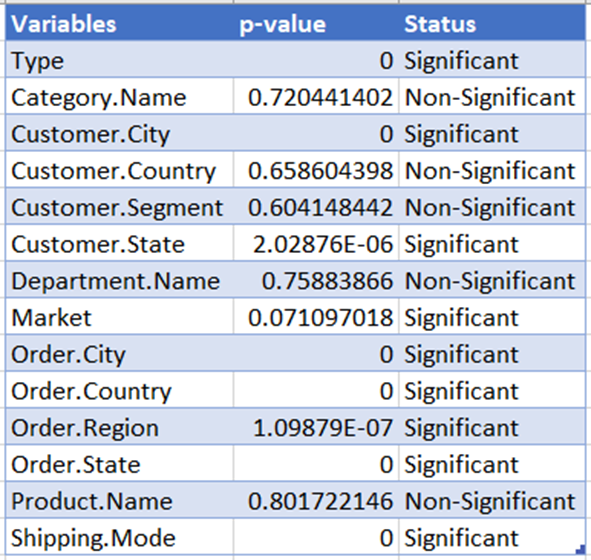Viewport: 591px width, 560px height.
Task: Select the 2.02876E-06 p-value cell
Action: pos(316,244)
